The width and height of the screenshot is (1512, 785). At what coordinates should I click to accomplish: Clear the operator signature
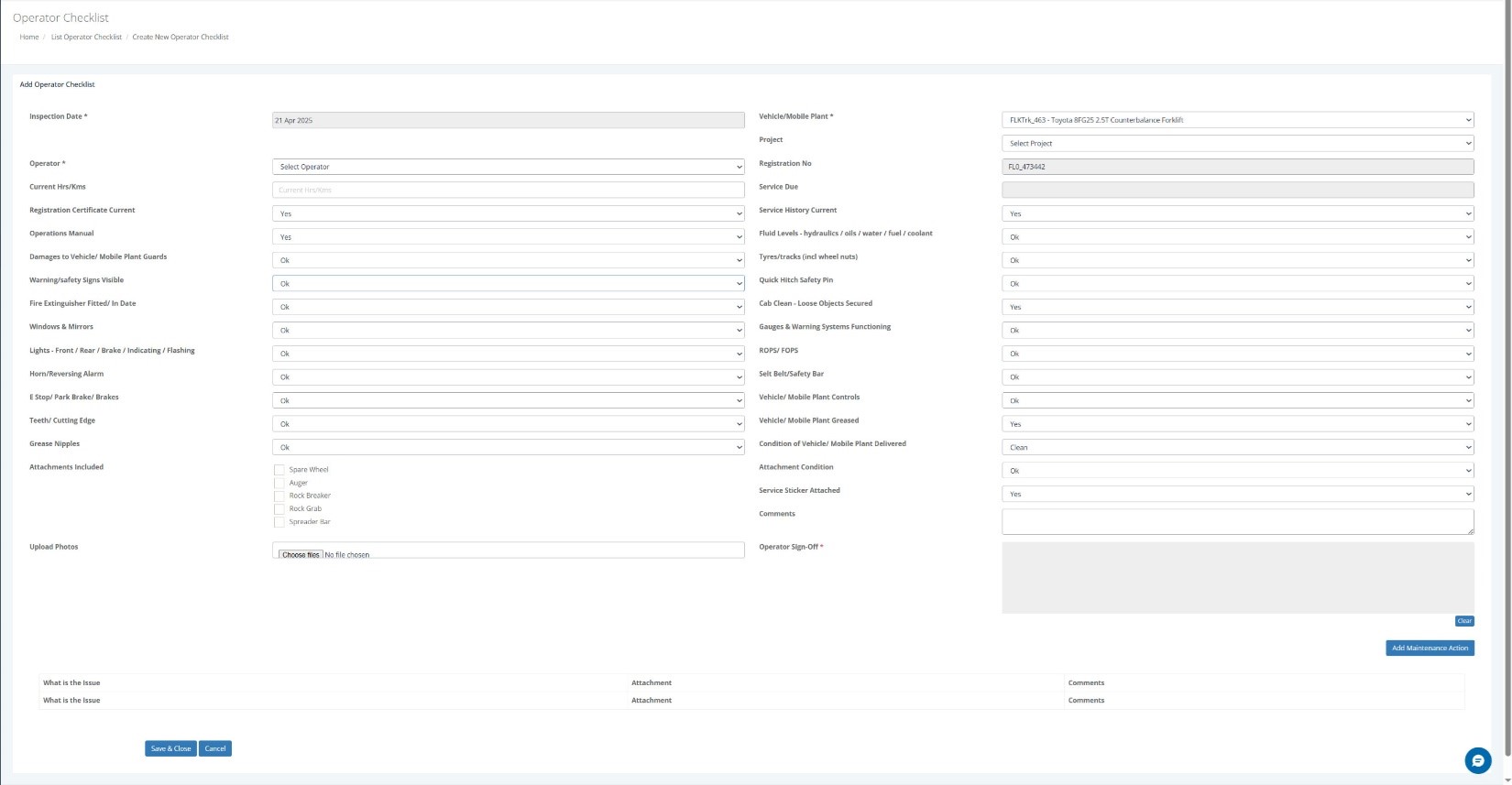click(1464, 621)
